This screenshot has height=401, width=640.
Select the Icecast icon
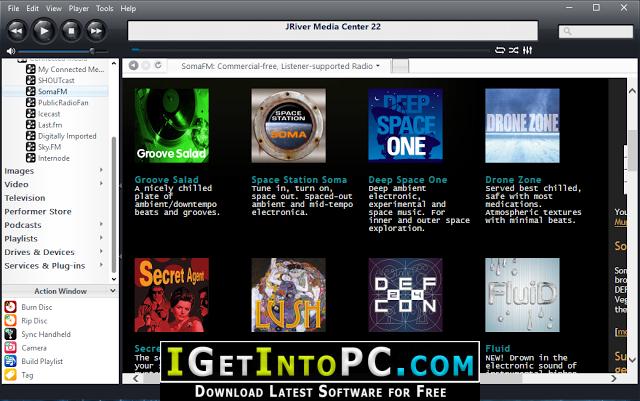[31, 114]
